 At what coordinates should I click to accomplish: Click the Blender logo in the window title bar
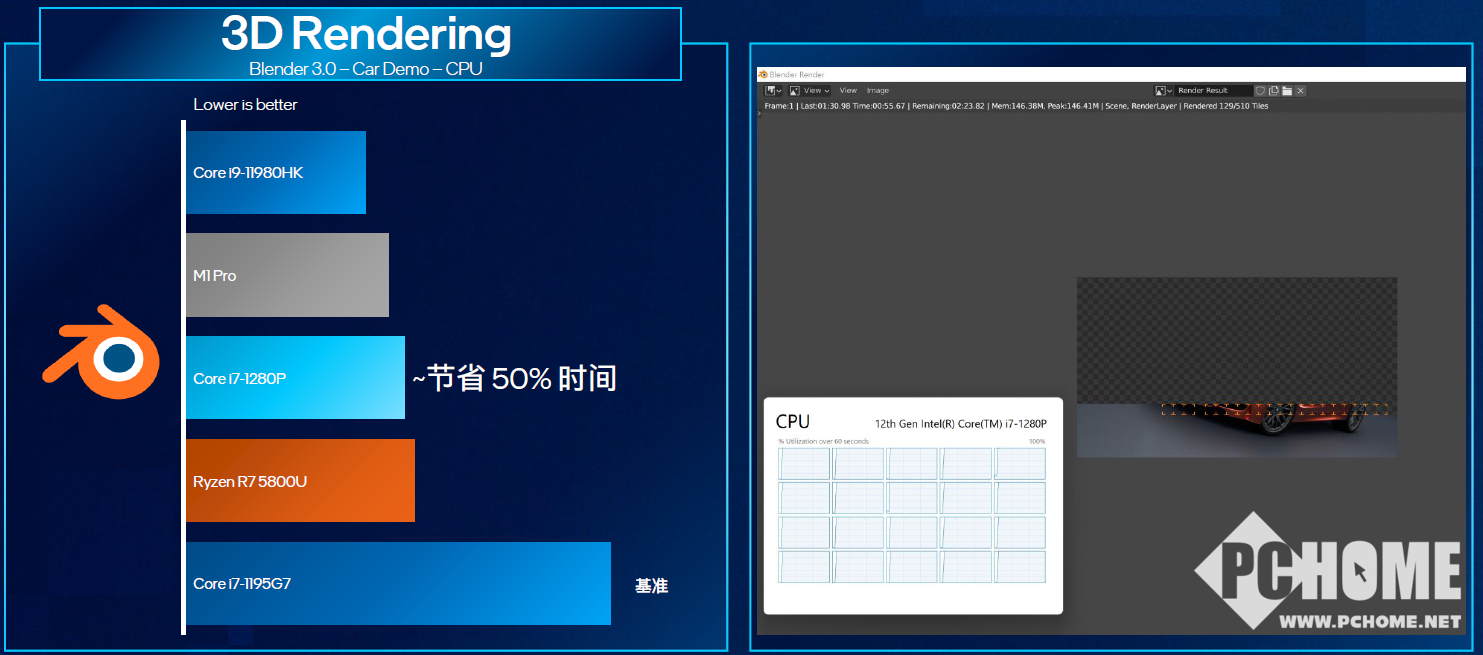[x=762, y=74]
